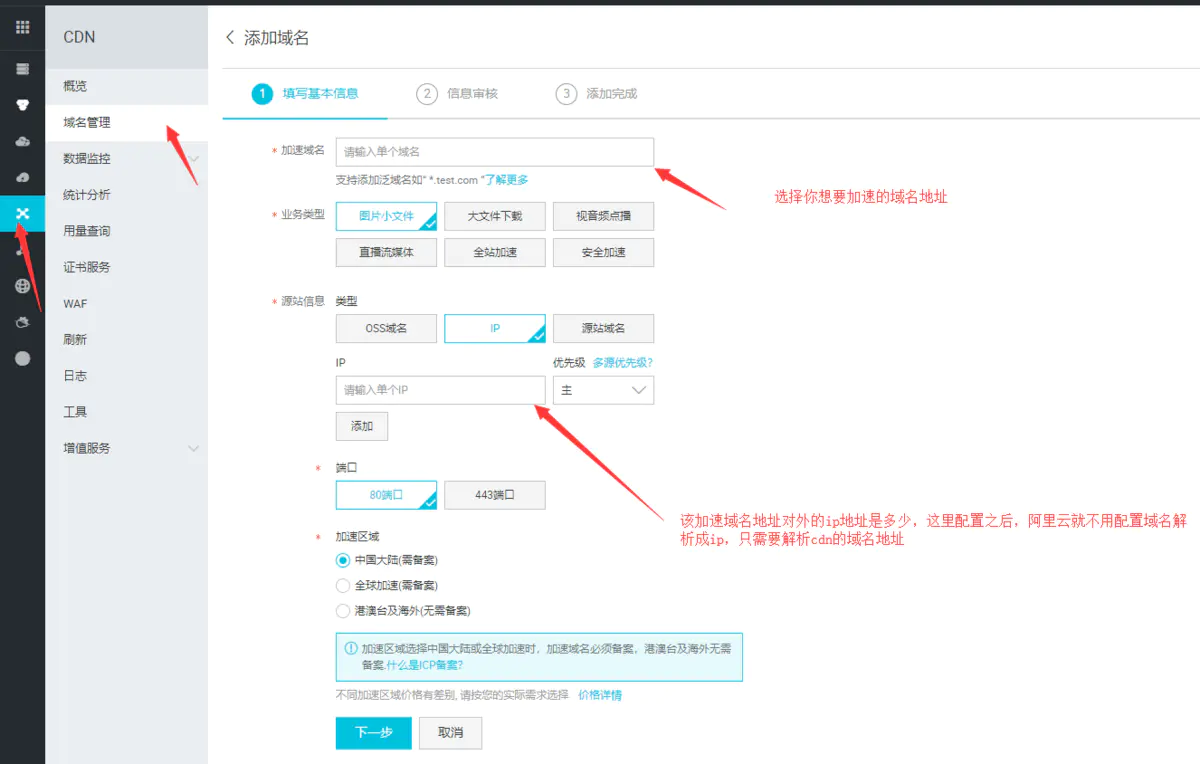Select the 443端口 port option
Screen dimensions: 1200x764
(494, 495)
